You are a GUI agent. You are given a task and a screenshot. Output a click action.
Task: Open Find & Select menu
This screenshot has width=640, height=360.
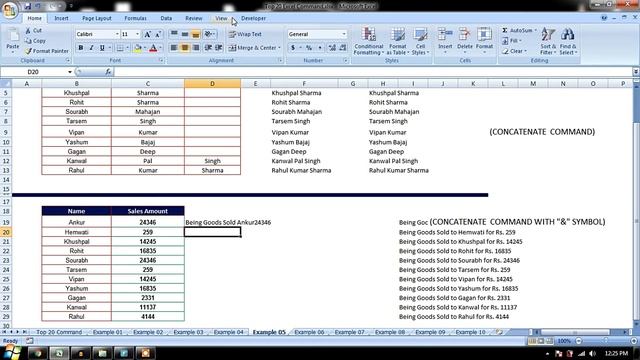coord(568,41)
